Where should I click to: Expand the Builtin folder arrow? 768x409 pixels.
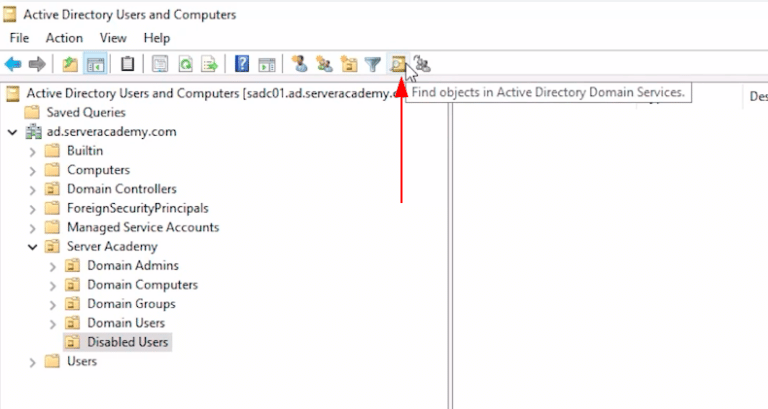(33, 151)
